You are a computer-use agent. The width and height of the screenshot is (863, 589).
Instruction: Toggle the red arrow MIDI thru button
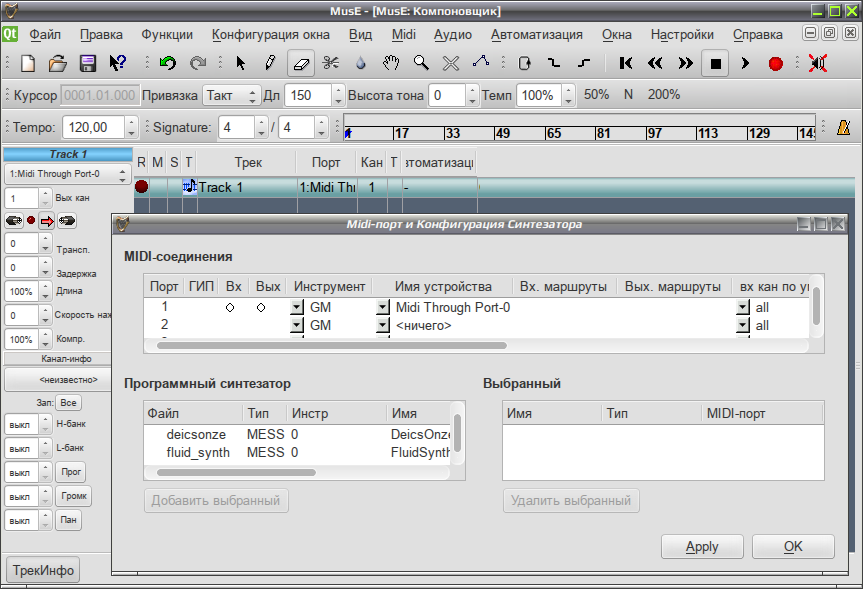[47, 221]
